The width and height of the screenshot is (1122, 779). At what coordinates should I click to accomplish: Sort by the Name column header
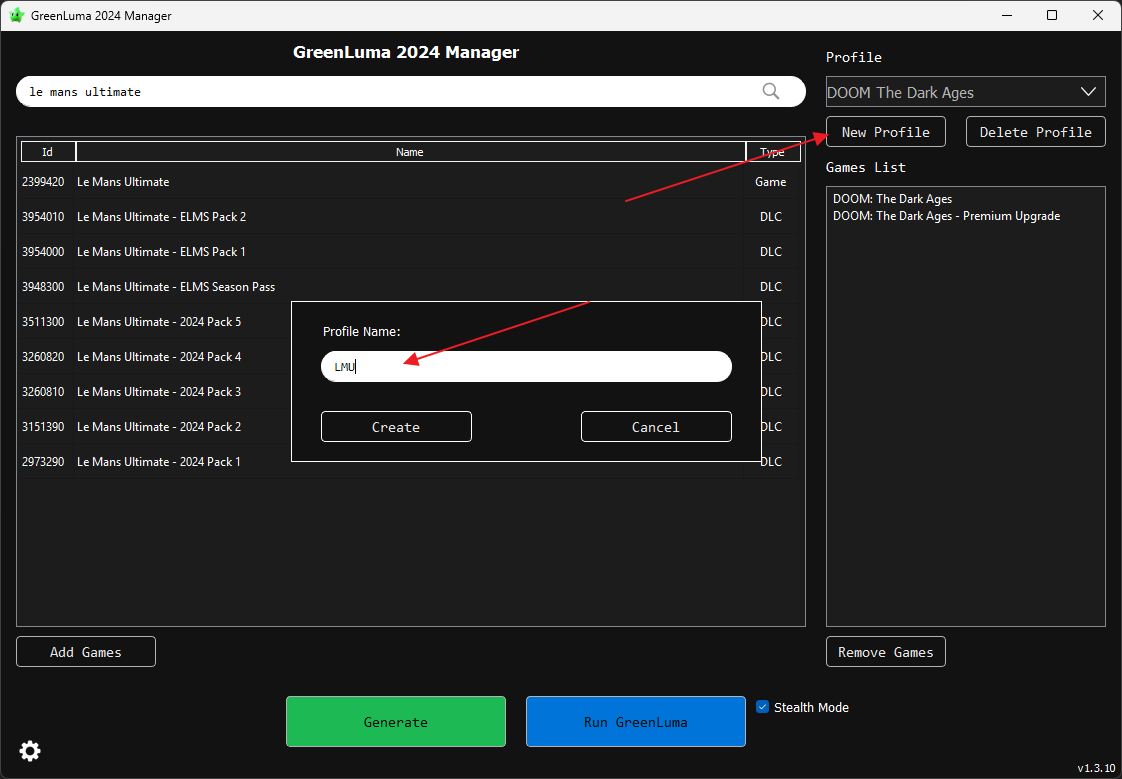click(410, 152)
